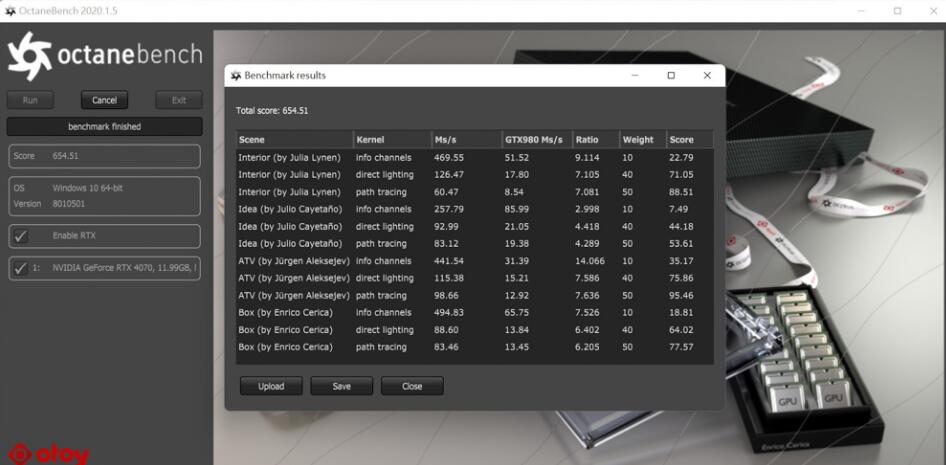946x465 pixels.
Task: Click the 6.205 ratio value
Action: point(588,347)
